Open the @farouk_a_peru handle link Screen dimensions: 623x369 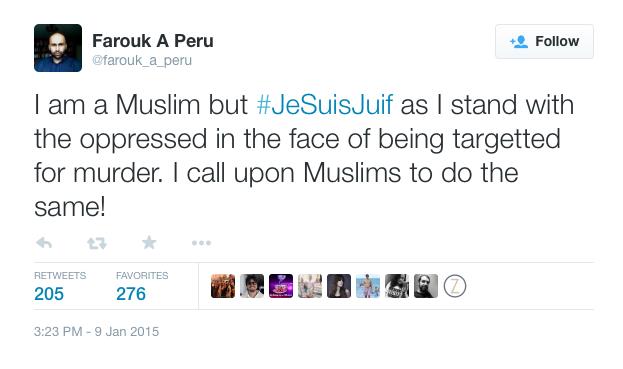pos(142,60)
